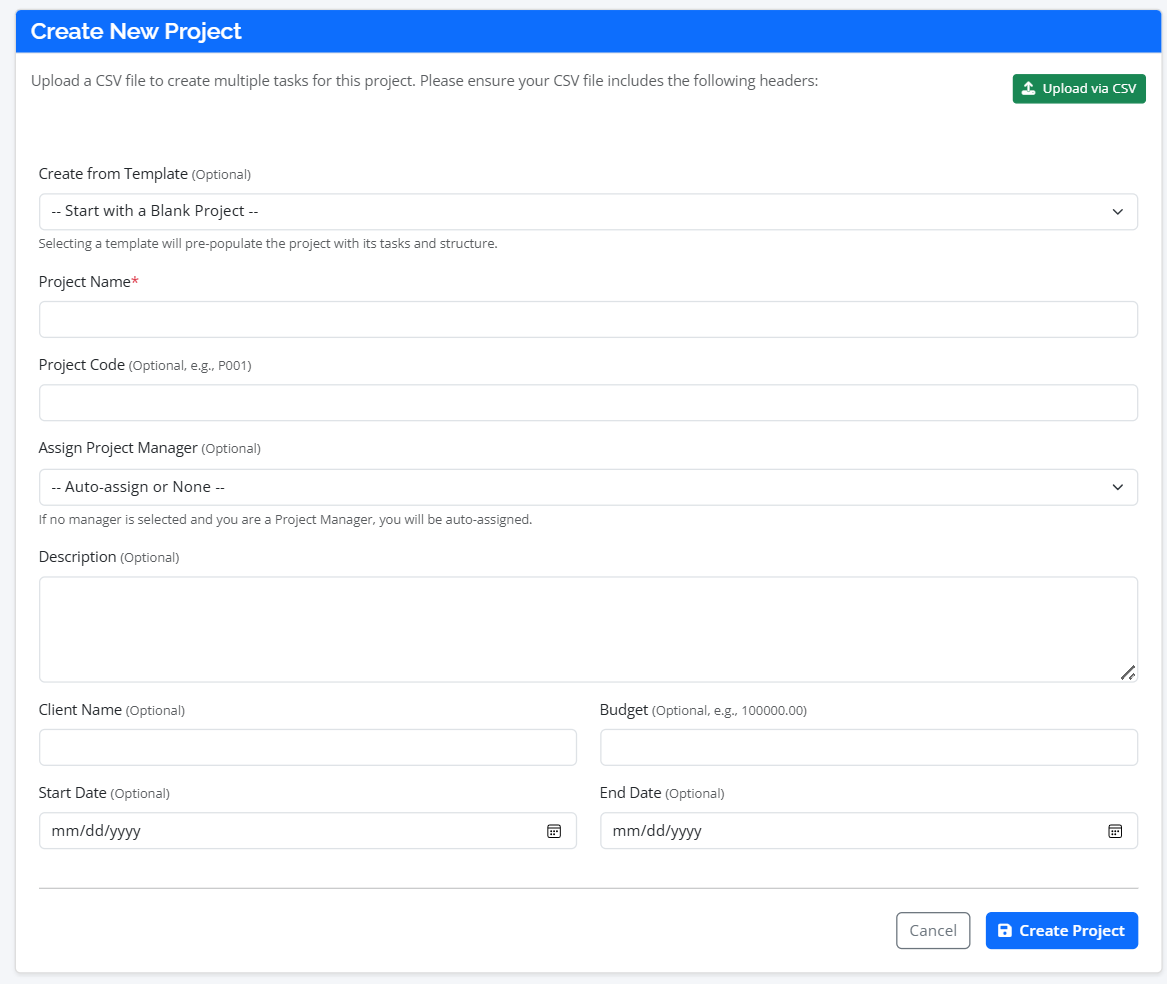Click the Project Name input field

click(x=588, y=319)
